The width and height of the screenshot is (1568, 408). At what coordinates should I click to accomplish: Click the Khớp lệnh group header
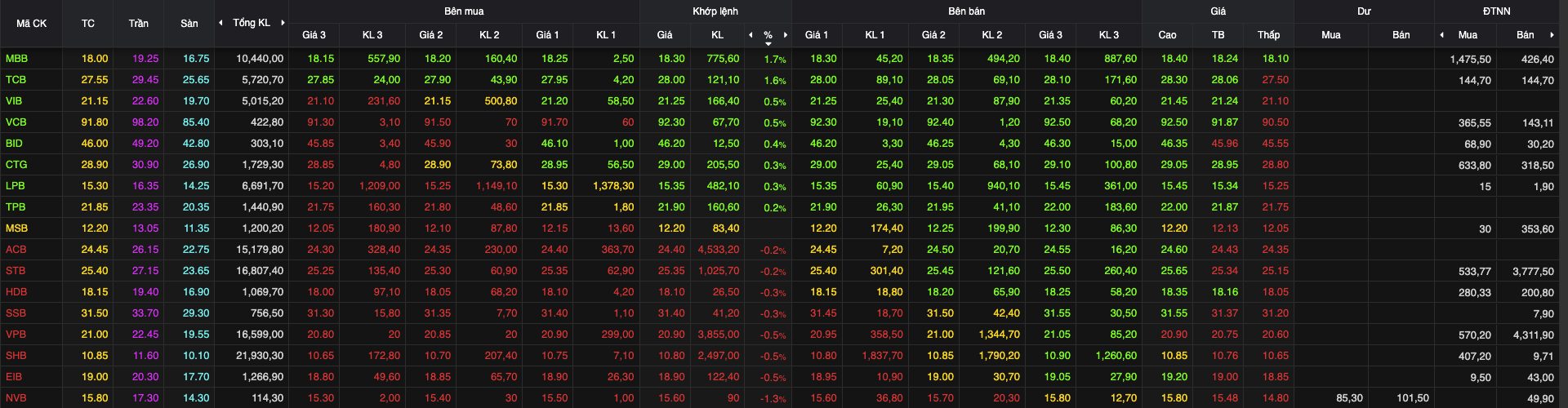click(x=715, y=11)
